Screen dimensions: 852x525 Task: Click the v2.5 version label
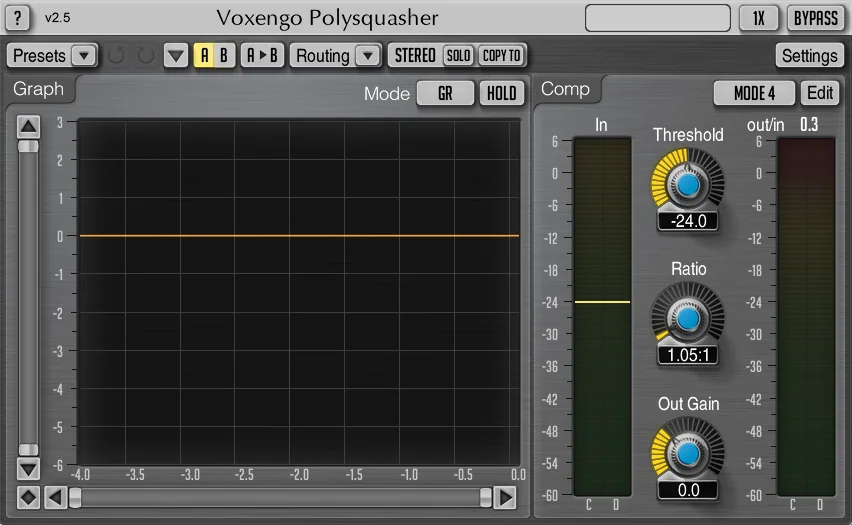coord(58,18)
